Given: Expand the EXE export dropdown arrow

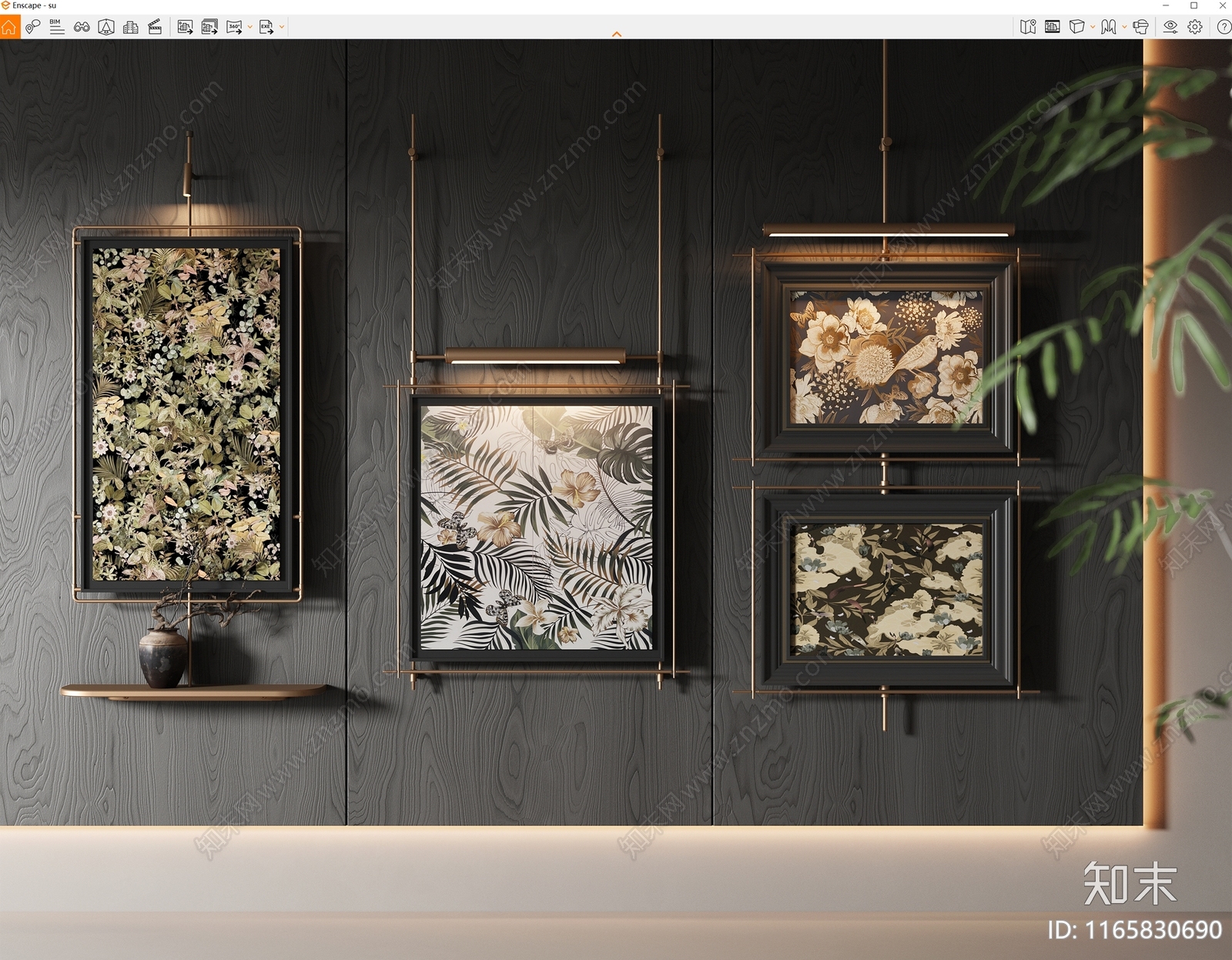Looking at the screenshot, I should (x=282, y=27).
